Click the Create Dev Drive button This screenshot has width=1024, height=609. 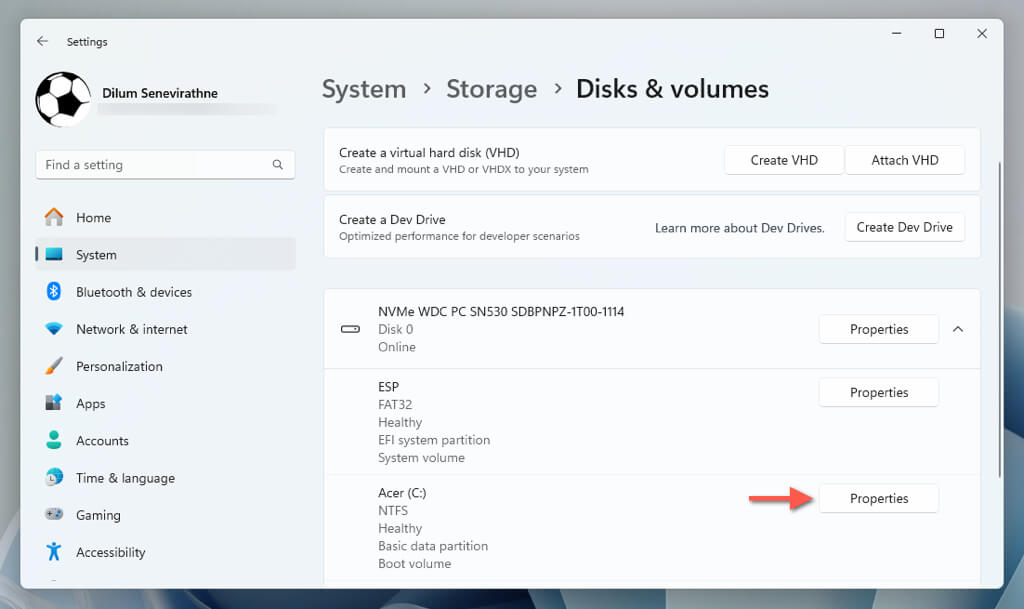tap(904, 227)
